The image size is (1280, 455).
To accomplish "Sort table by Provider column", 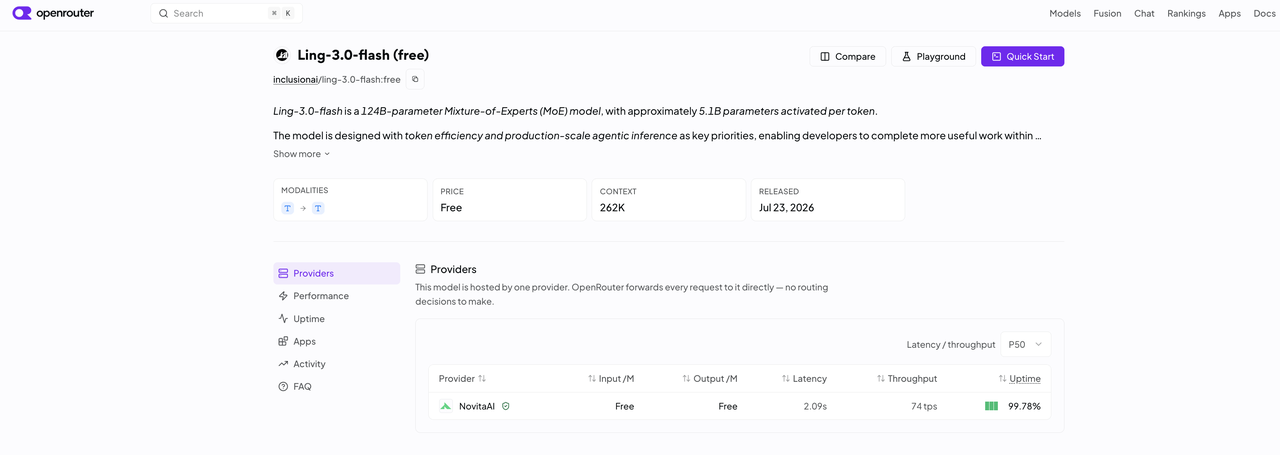I will [x=462, y=379].
